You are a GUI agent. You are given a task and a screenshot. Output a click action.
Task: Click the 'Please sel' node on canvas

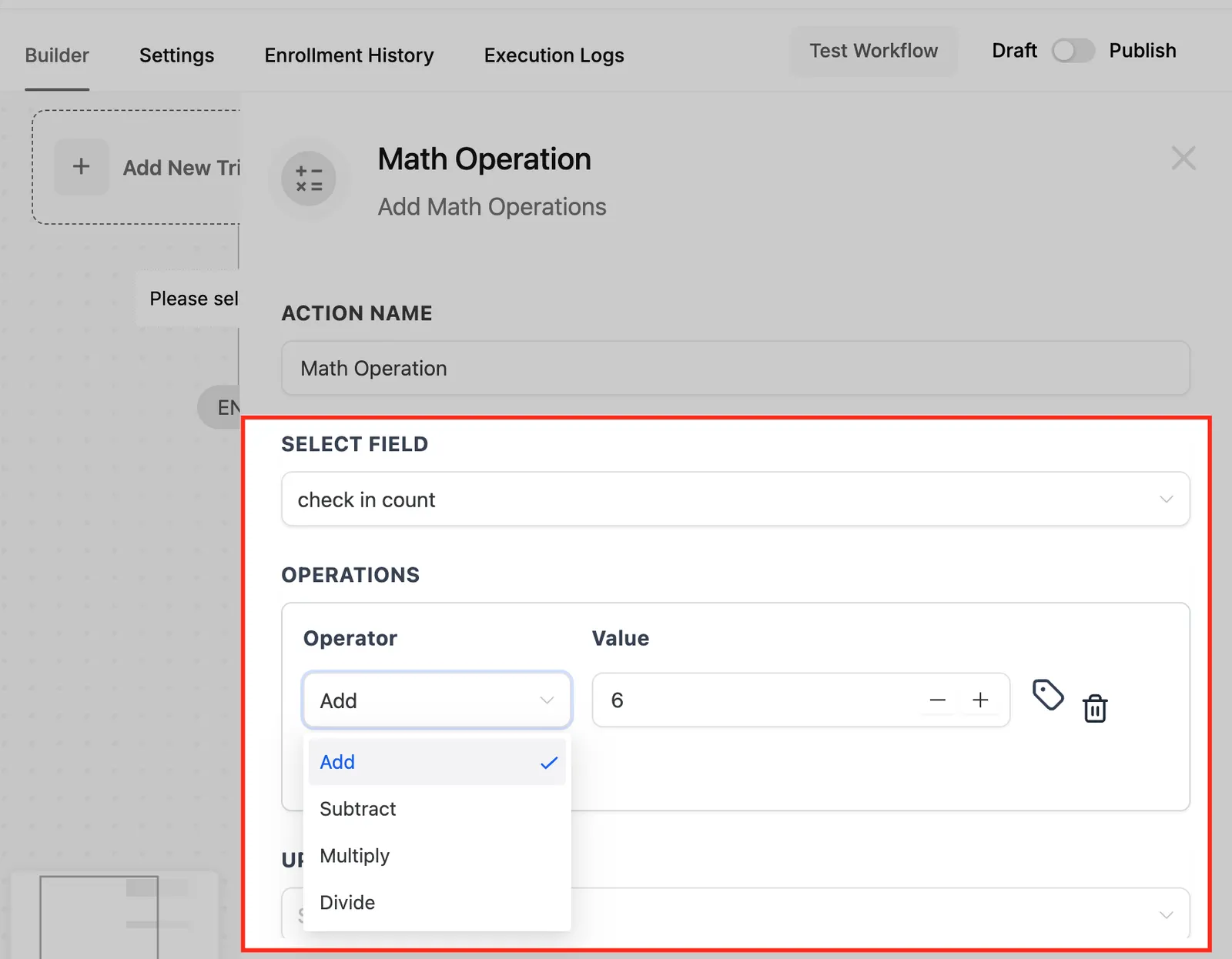pyautogui.click(x=189, y=299)
